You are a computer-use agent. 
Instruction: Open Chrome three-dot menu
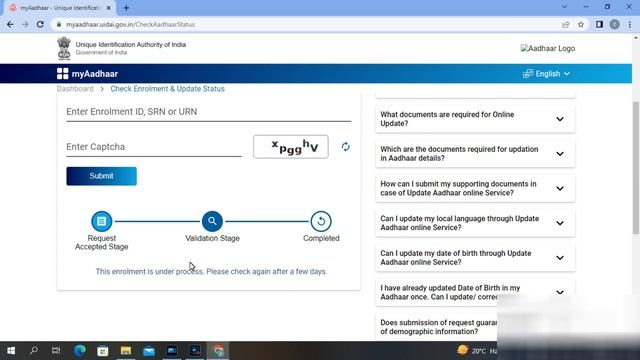pos(630,24)
